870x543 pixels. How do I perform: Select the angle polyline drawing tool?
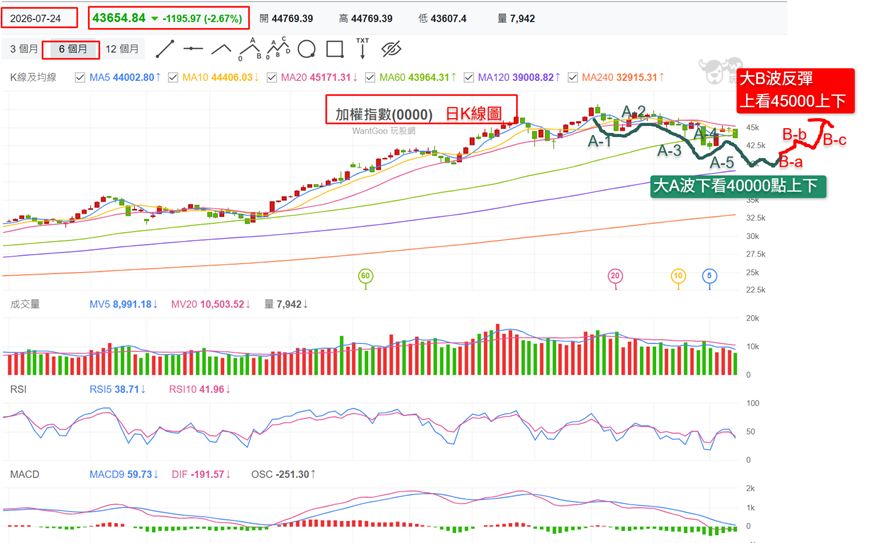(221, 49)
